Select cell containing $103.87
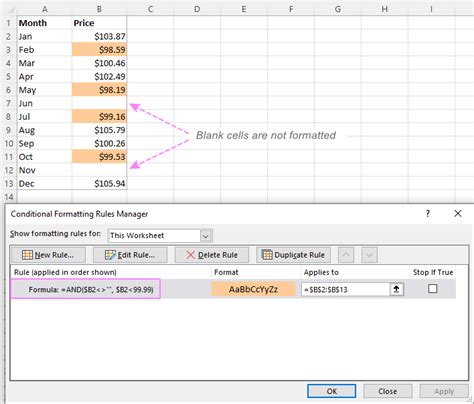The width and height of the screenshot is (474, 404). (x=99, y=36)
